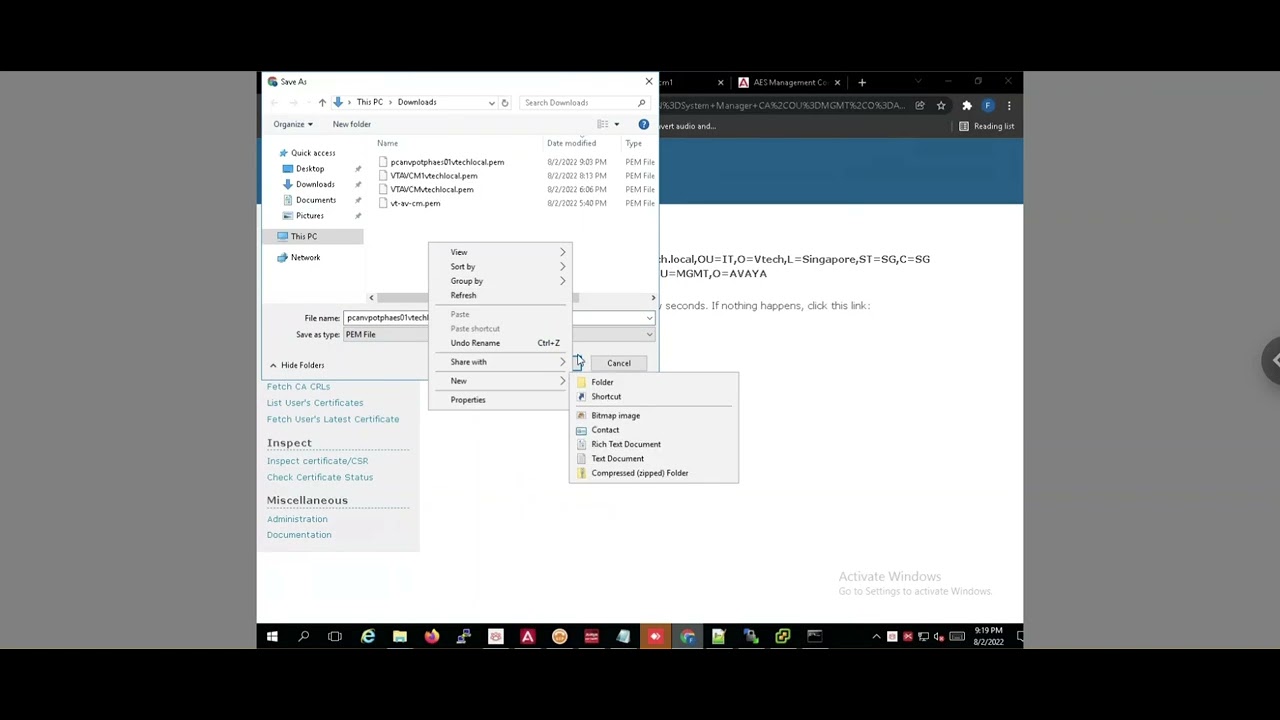This screenshot has height=720, width=1280.
Task: Open File Explorer from taskbar
Action: click(400, 636)
